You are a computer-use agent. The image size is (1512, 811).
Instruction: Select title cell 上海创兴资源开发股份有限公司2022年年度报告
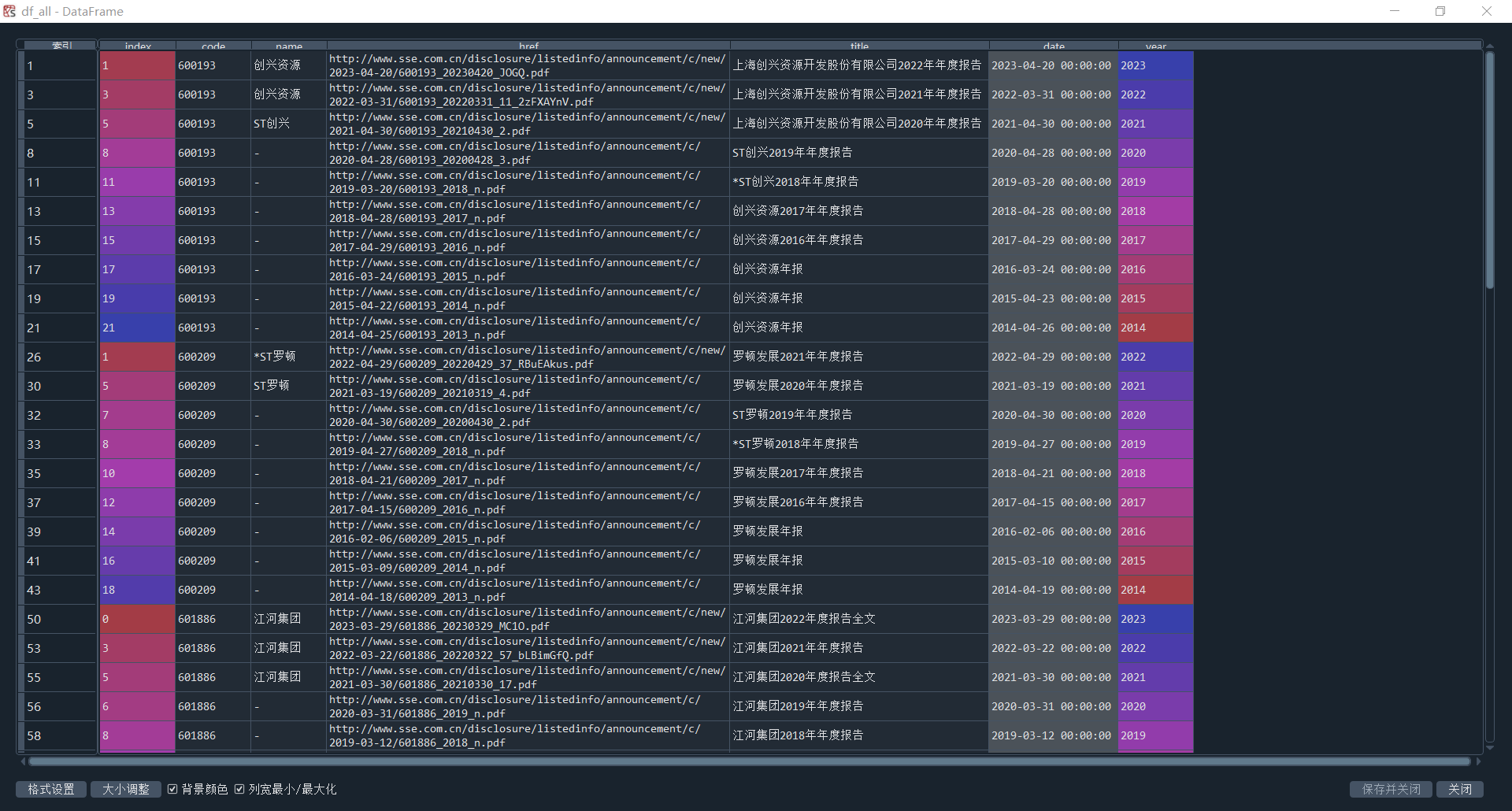(x=859, y=65)
